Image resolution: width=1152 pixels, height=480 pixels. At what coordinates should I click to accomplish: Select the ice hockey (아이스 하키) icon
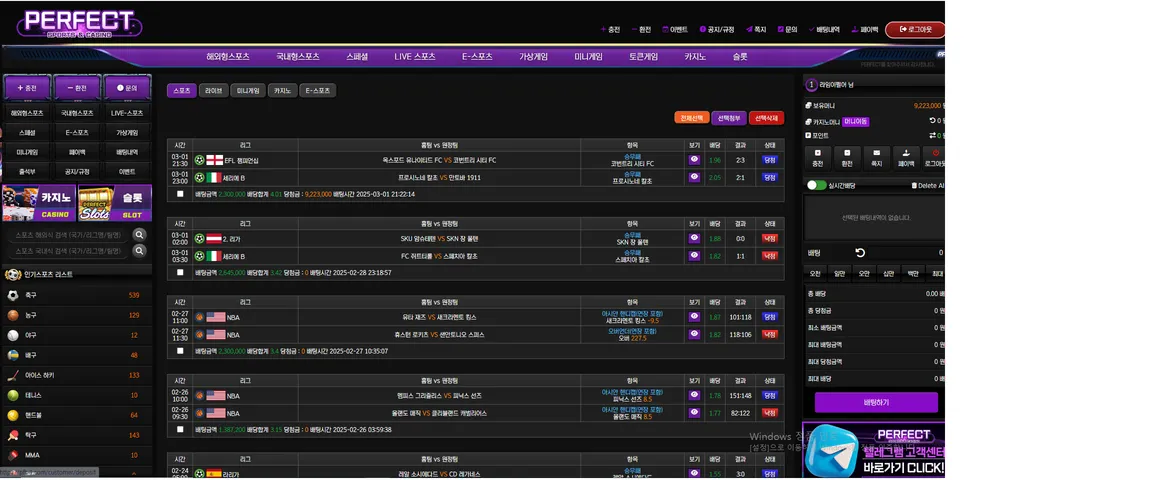(x=12, y=376)
